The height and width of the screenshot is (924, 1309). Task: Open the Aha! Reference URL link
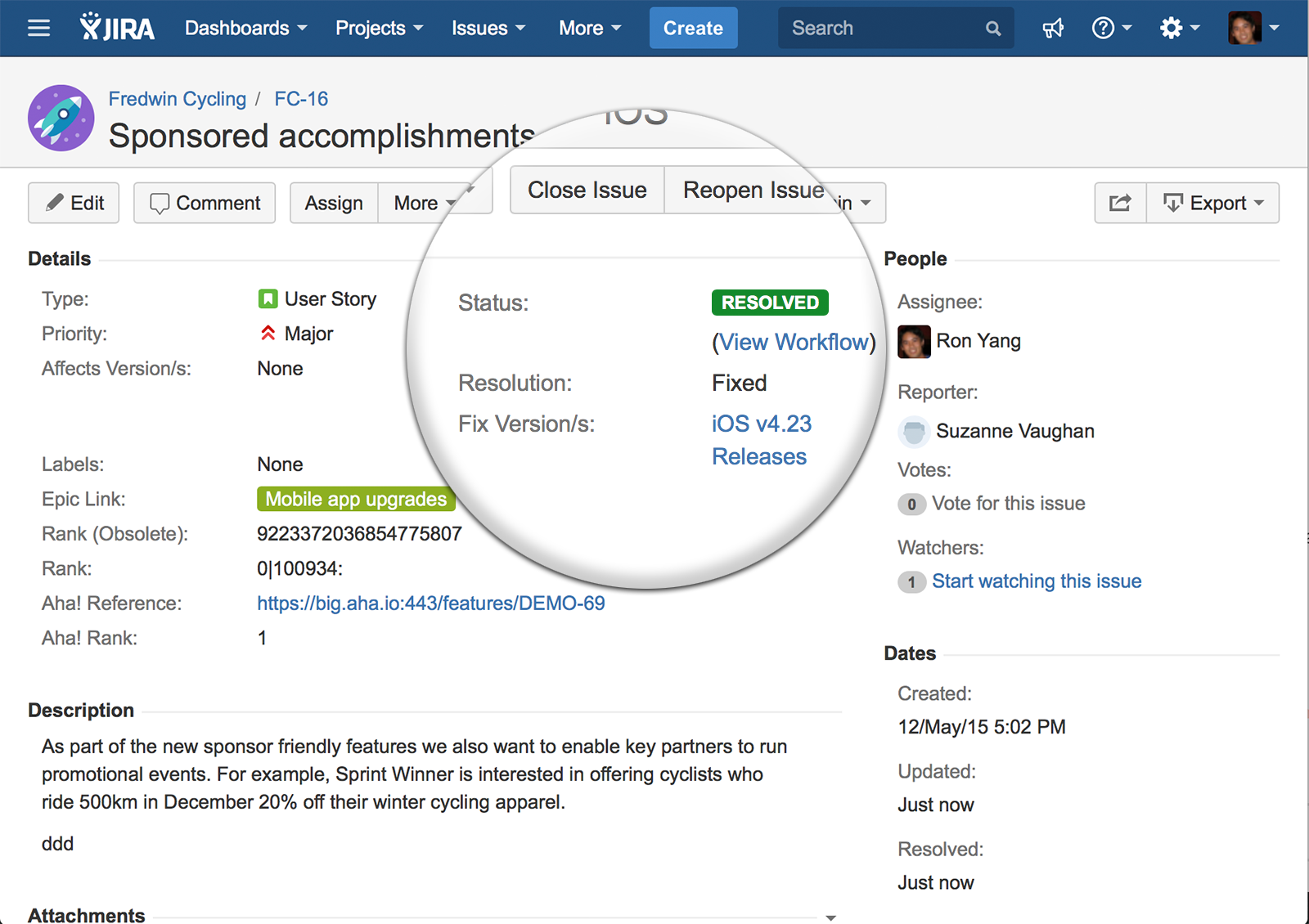coord(431,603)
